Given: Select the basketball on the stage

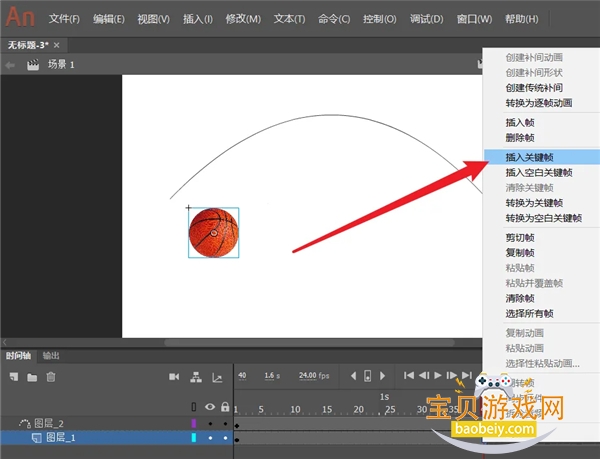Looking at the screenshot, I should pos(214,233).
